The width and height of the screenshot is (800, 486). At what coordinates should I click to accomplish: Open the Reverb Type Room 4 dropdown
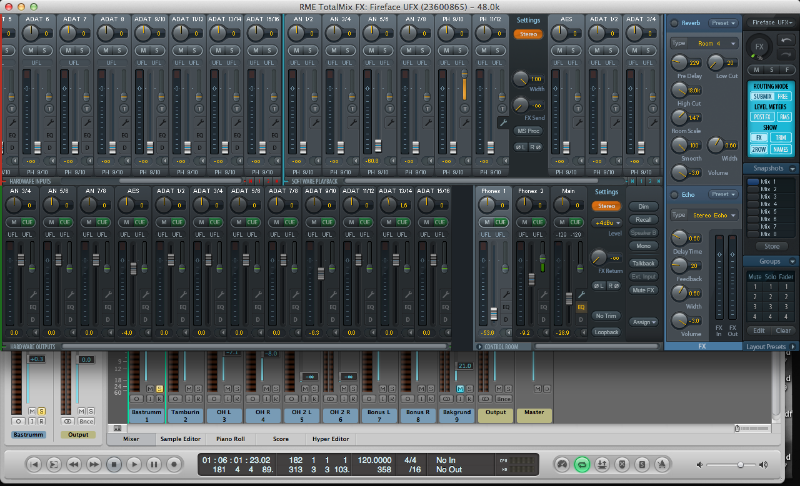pos(705,43)
